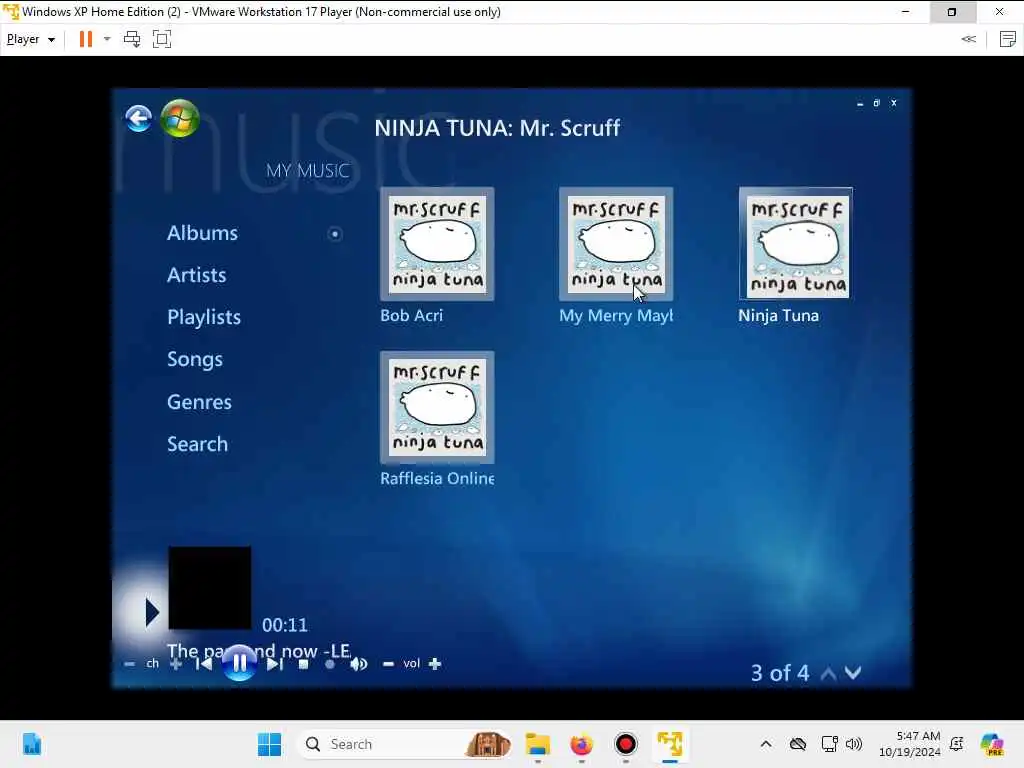Viewport: 1024px width, 768px height.
Task: Suspend the VM with the orange pause button
Action: (86, 39)
